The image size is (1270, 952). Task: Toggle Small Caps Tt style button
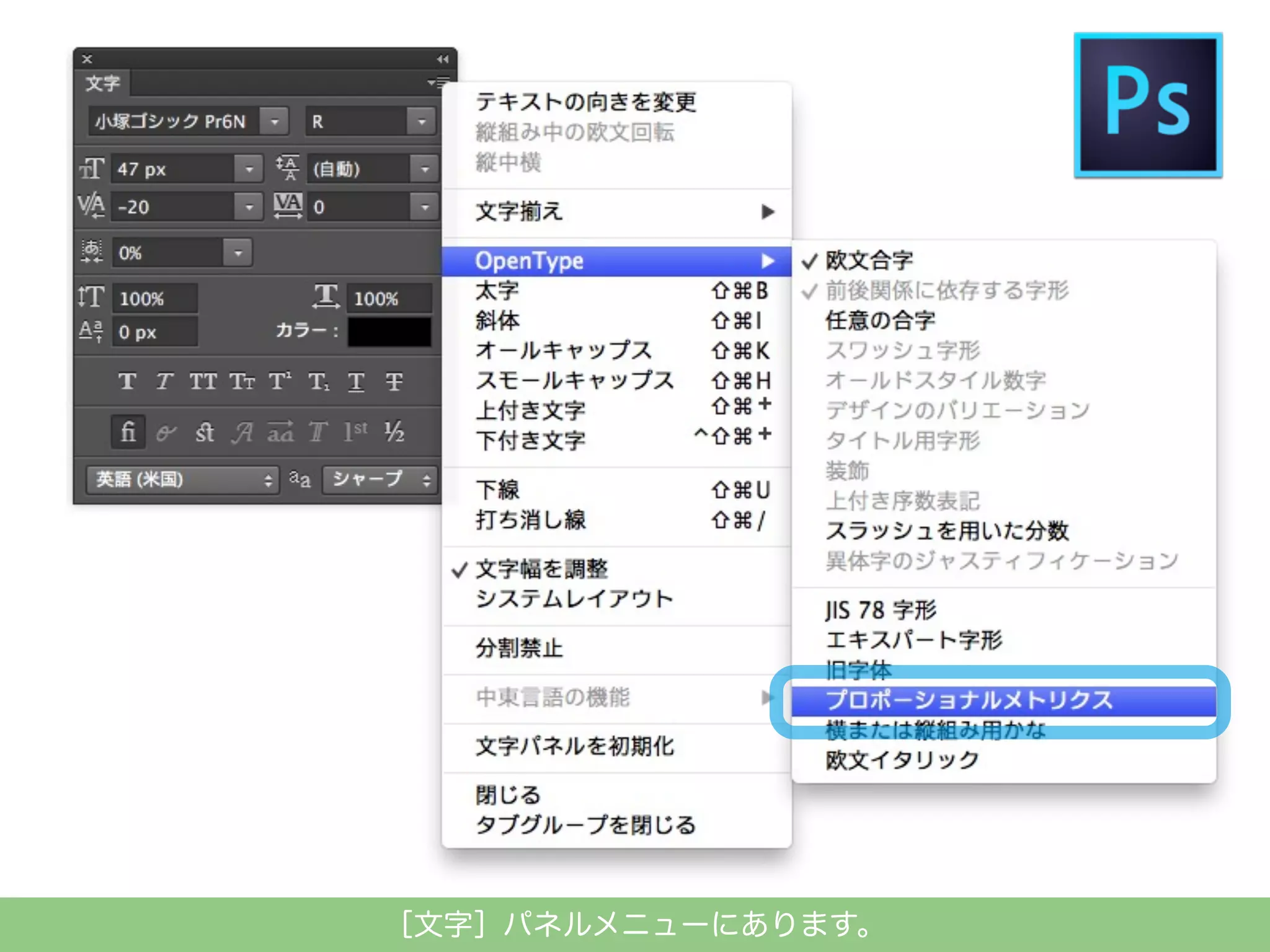[242, 381]
